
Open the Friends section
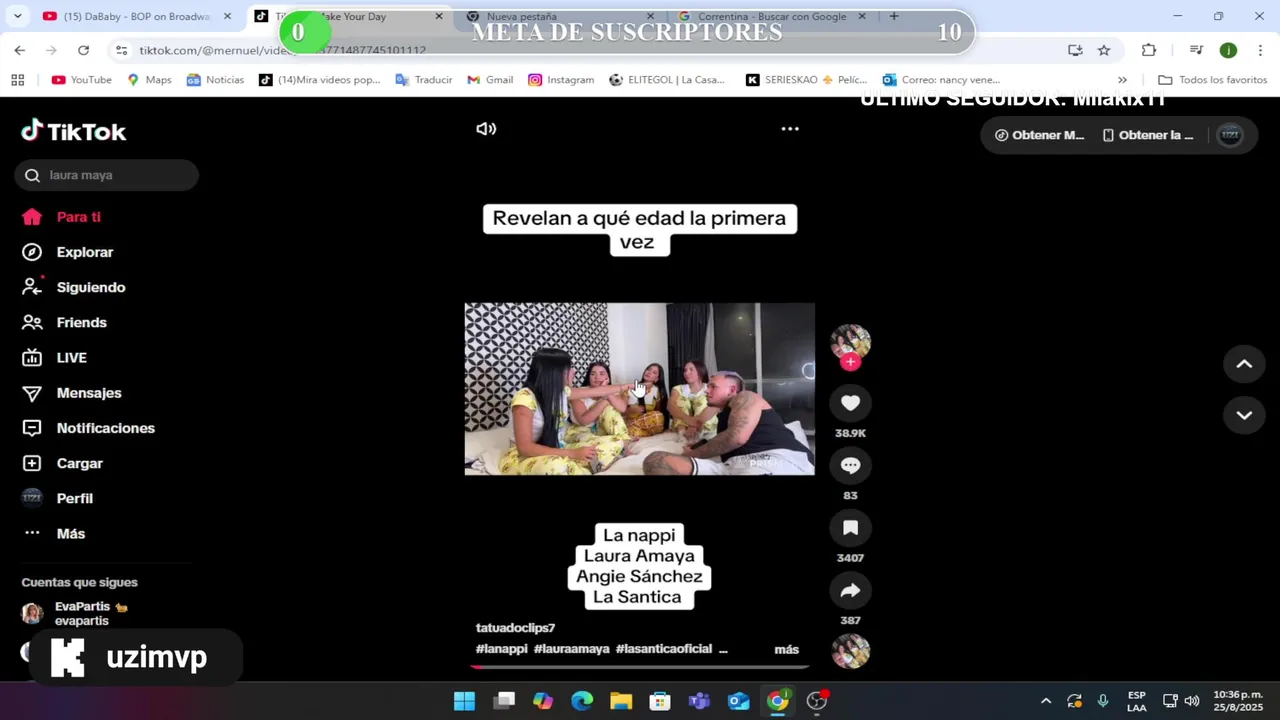tap(65, 322)
